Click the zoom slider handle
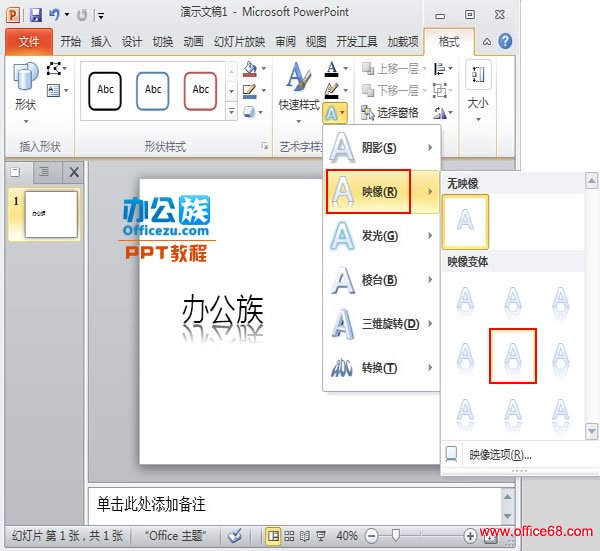Viewport: 600px width, 551px height. 396,535
